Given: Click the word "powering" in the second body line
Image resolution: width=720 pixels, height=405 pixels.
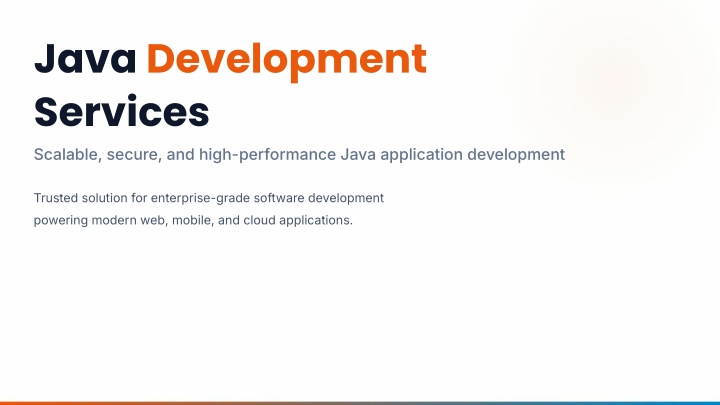Looking at the screenshot, I should (x=62, y=220).
